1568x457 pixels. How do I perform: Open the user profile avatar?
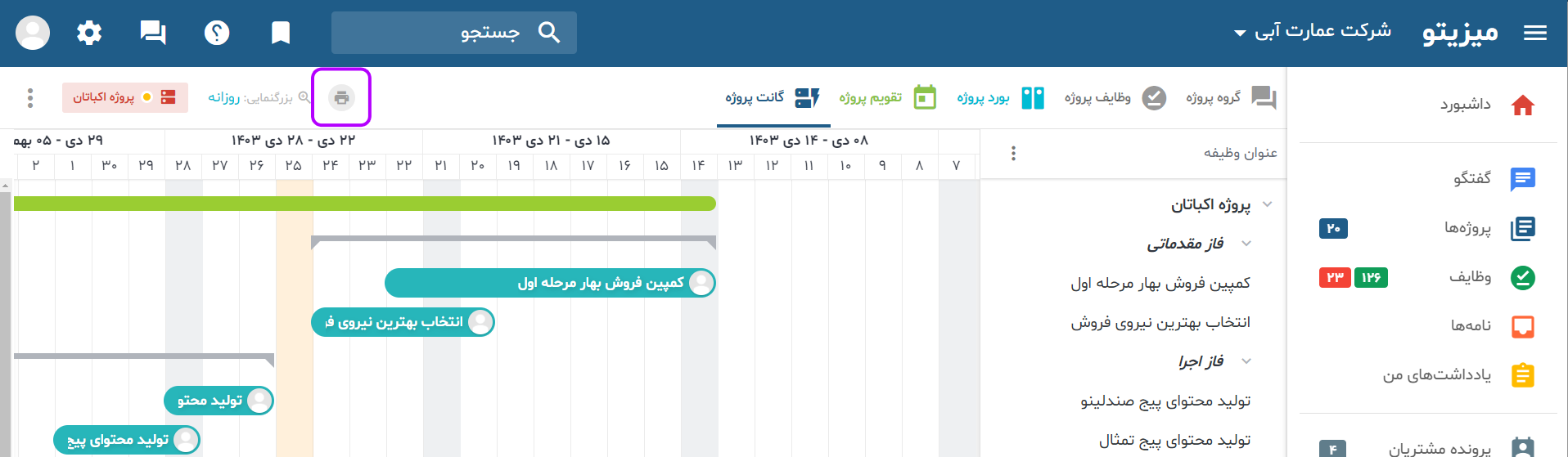(33, 33)
